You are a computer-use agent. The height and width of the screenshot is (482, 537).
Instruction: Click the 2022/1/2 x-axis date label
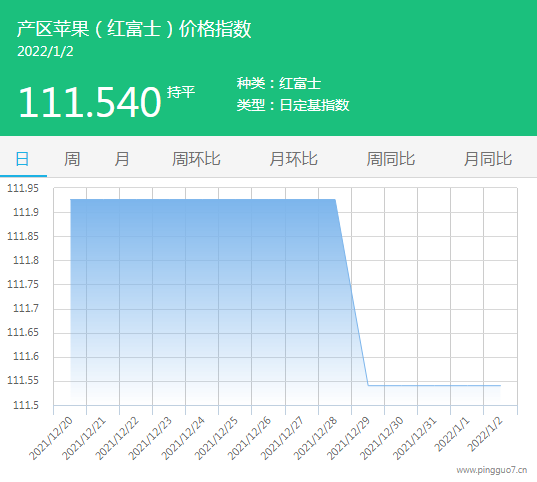(485, 434)
